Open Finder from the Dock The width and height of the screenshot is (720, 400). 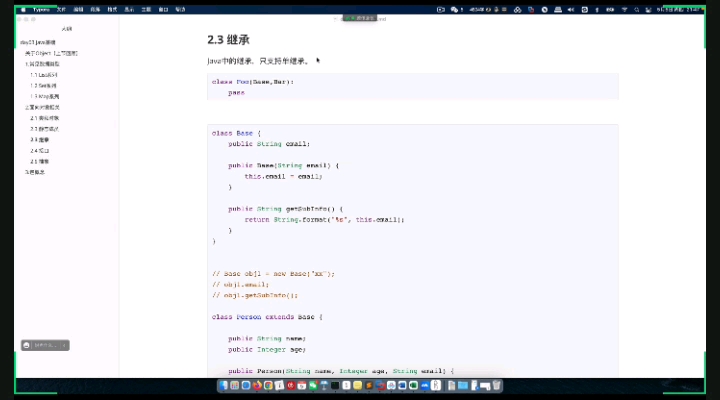coord(223,385)
